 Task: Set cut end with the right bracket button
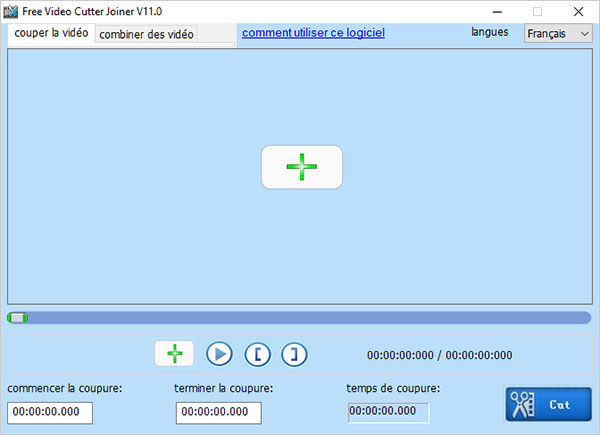(x=294, y=354)
